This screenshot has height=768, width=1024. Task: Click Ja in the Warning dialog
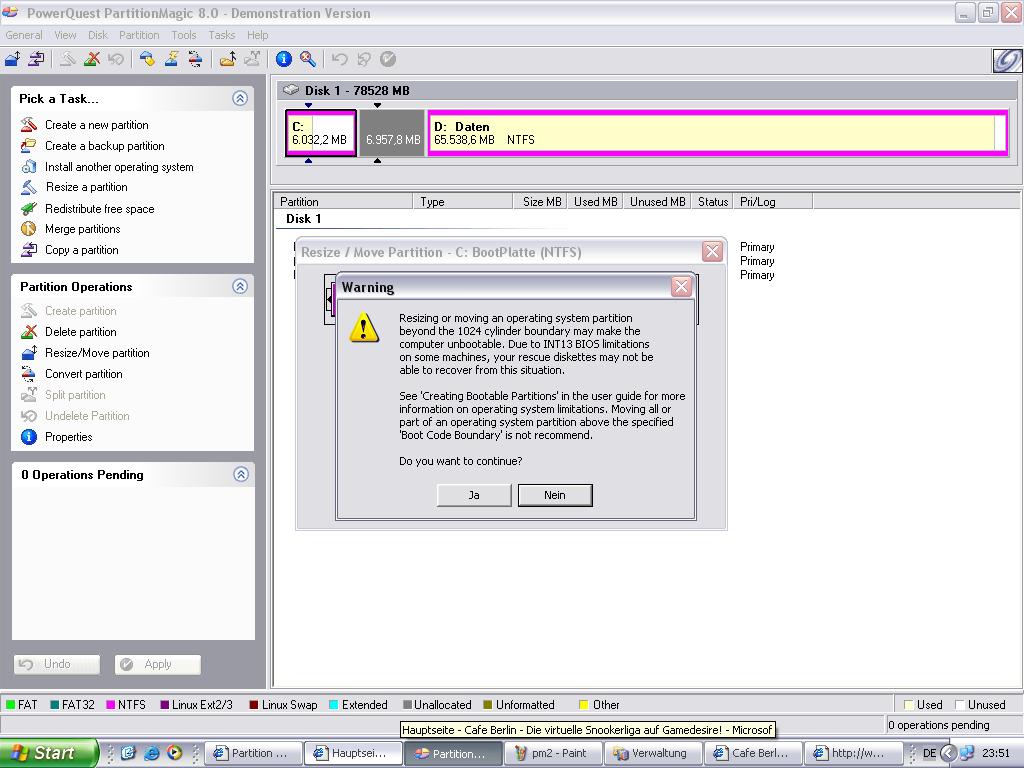[x=474, y=495]
